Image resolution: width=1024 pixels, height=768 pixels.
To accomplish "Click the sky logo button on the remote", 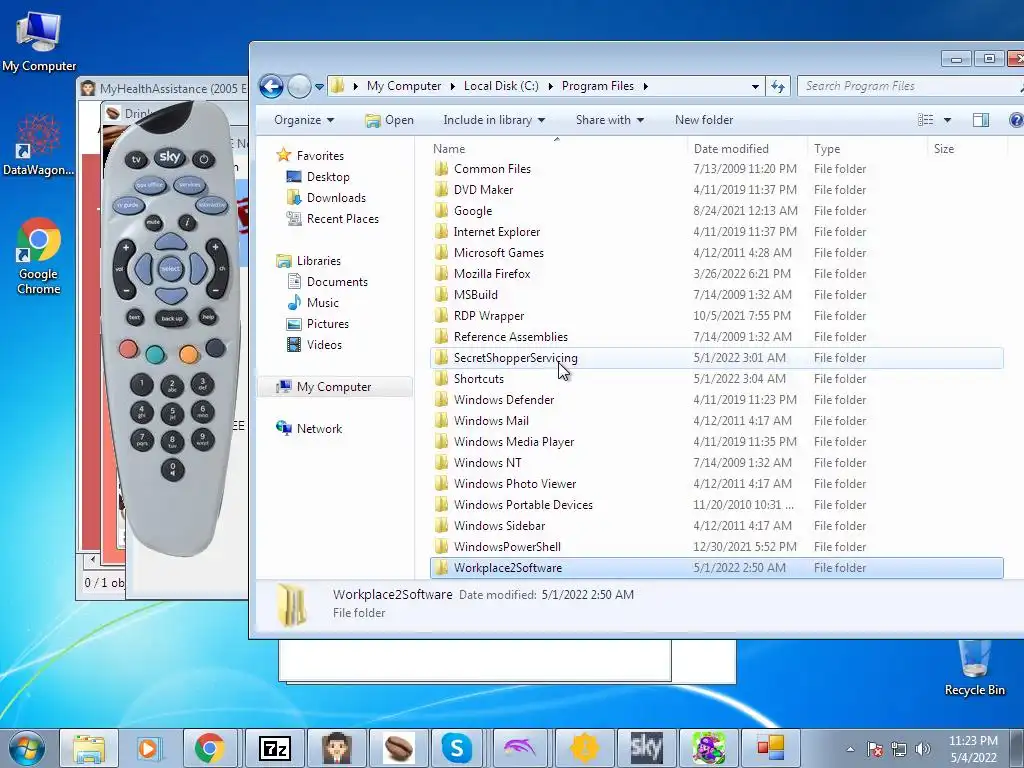I will pyautogui.click(x=170, y=157).
